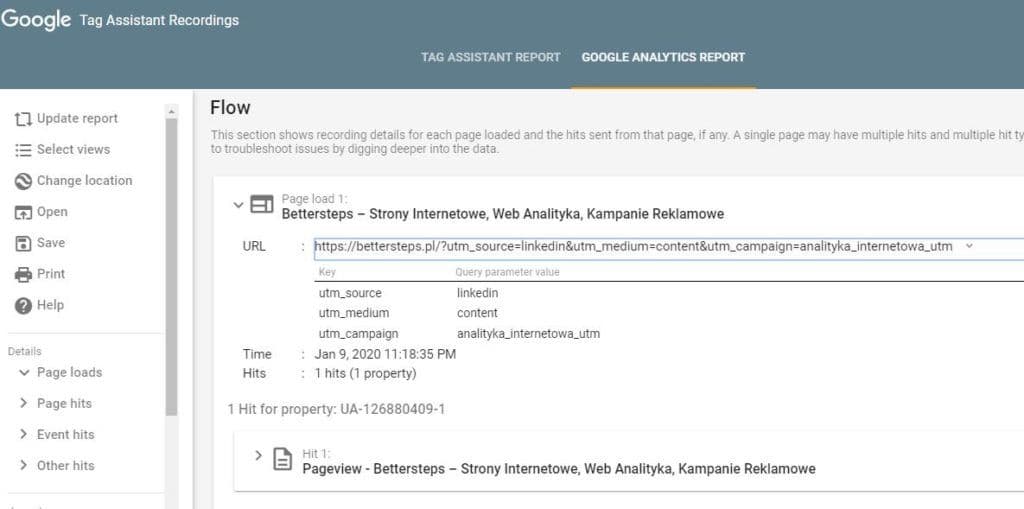Screen dimensions: 1024x509
Task: Click the linkedin parameter value
Action: point(477,293)
